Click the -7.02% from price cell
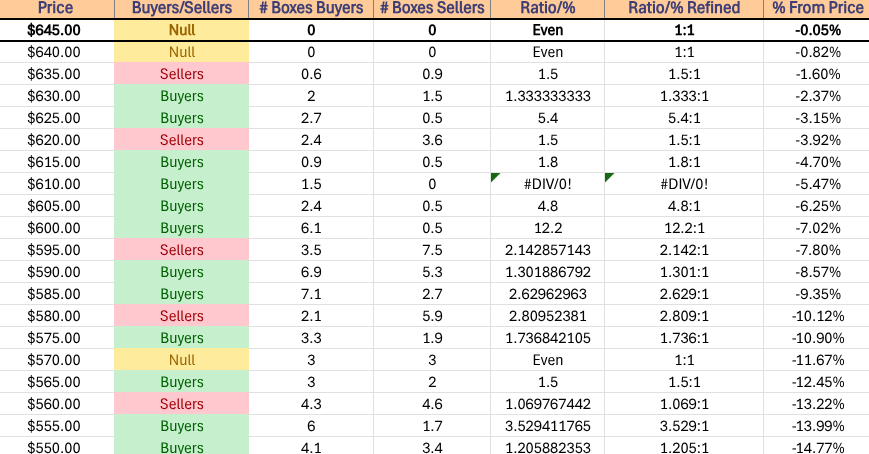The image size is (869, 454). [817, 228]
